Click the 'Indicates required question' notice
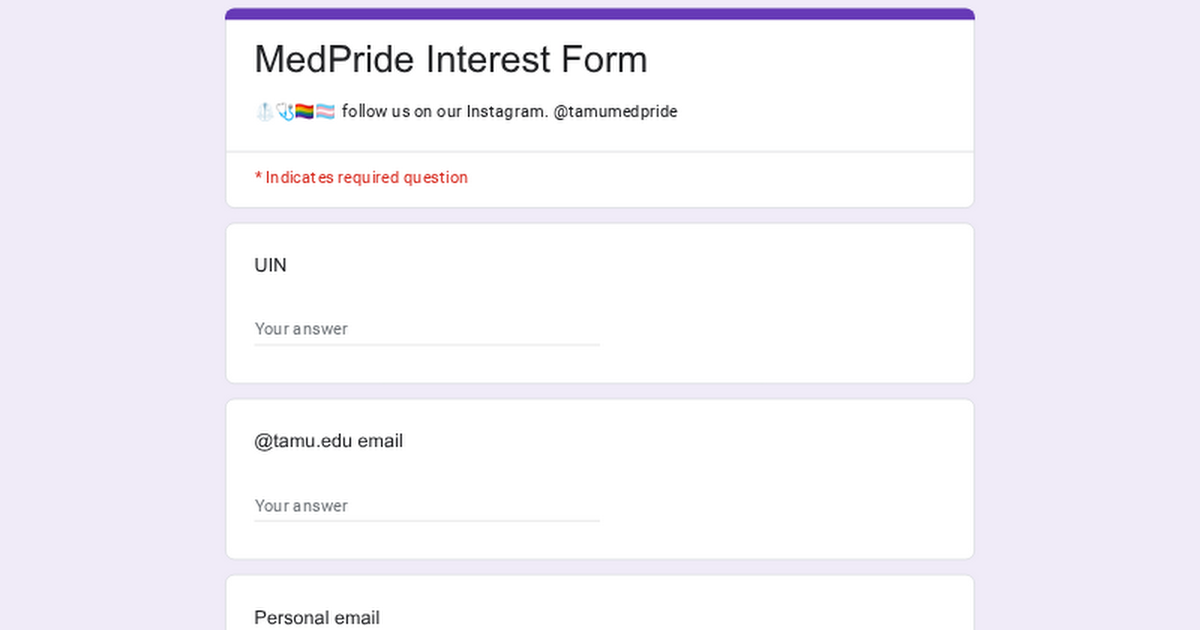 coord(366,178)
